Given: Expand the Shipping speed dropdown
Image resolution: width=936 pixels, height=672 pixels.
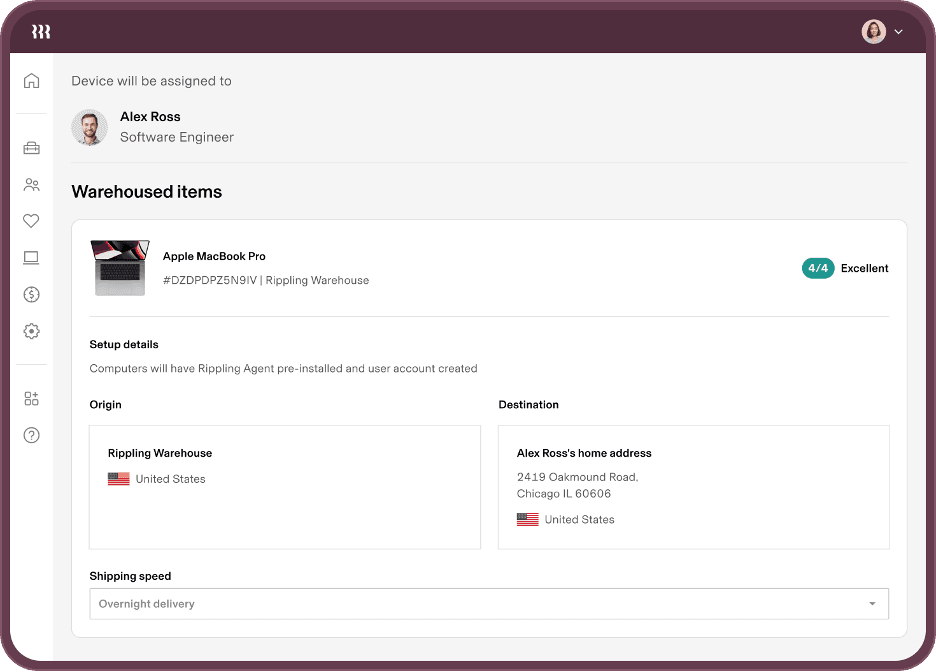Looking at the screenshot, I should 488,604.
